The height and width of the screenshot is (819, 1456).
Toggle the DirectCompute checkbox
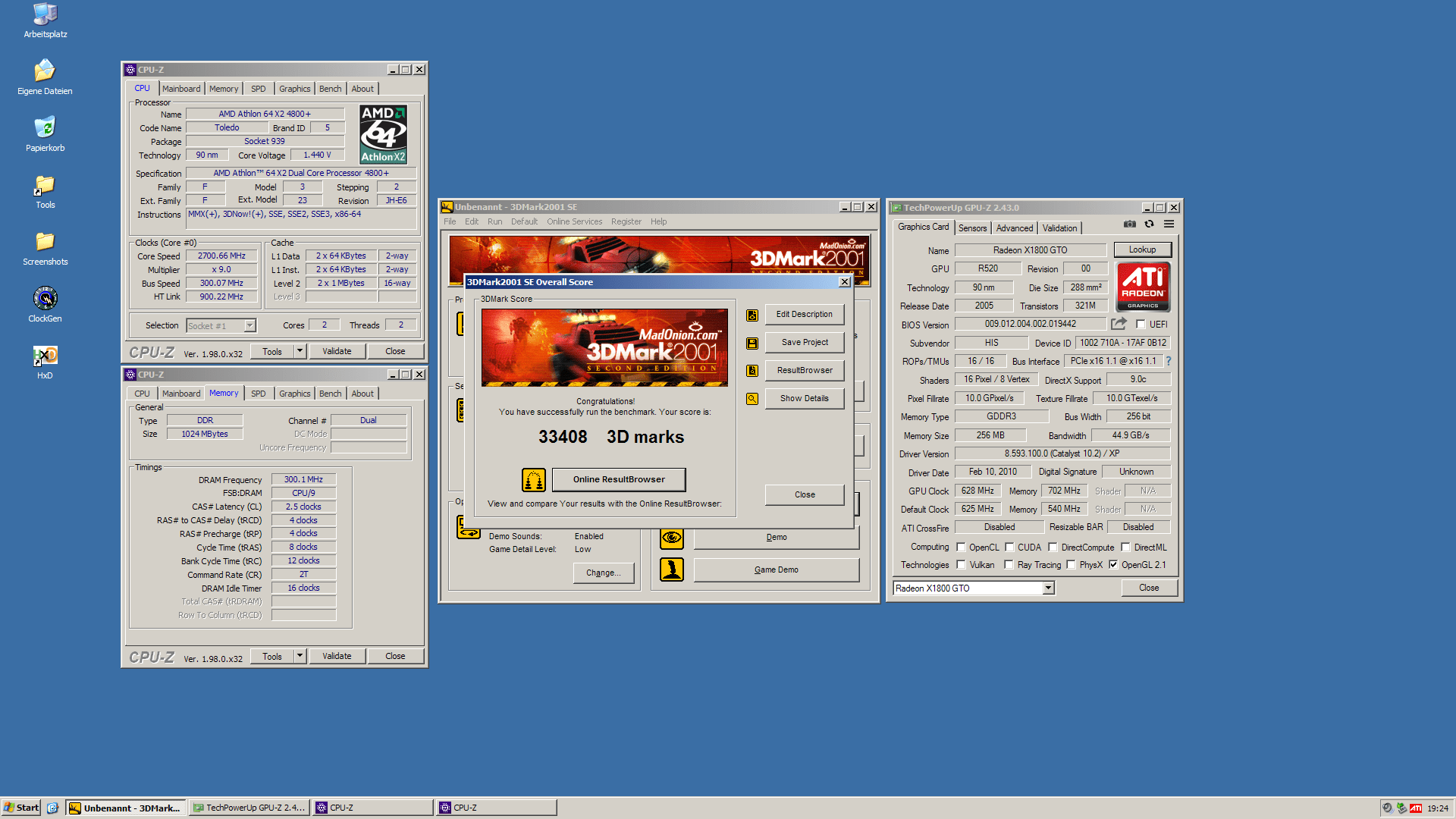coord(1053,548)
